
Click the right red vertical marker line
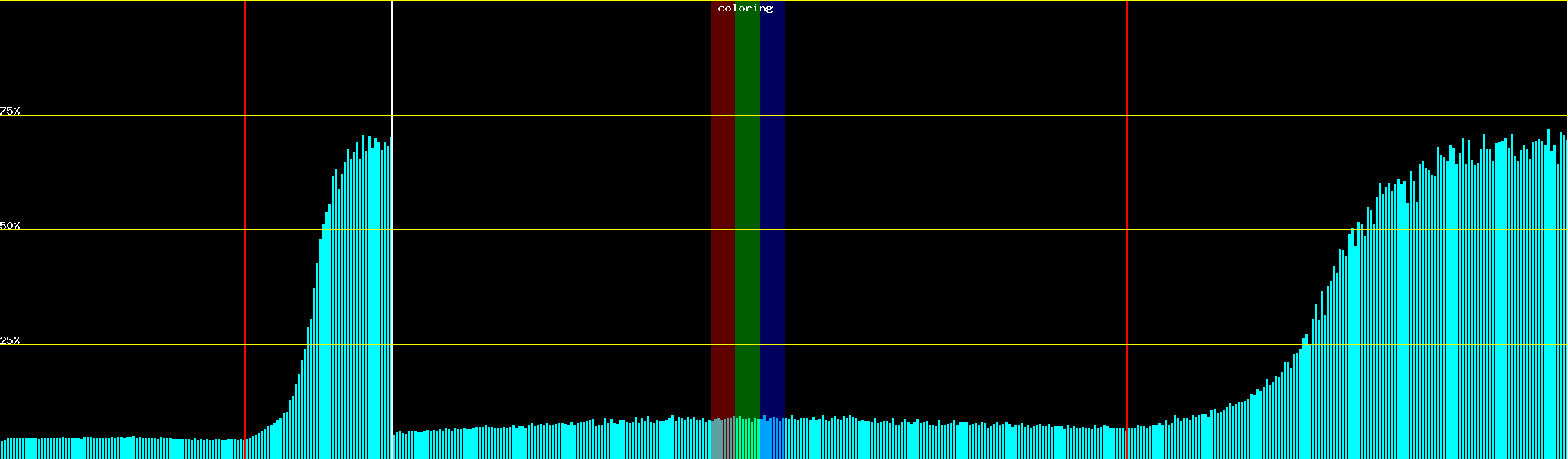tap(1127, 229)
